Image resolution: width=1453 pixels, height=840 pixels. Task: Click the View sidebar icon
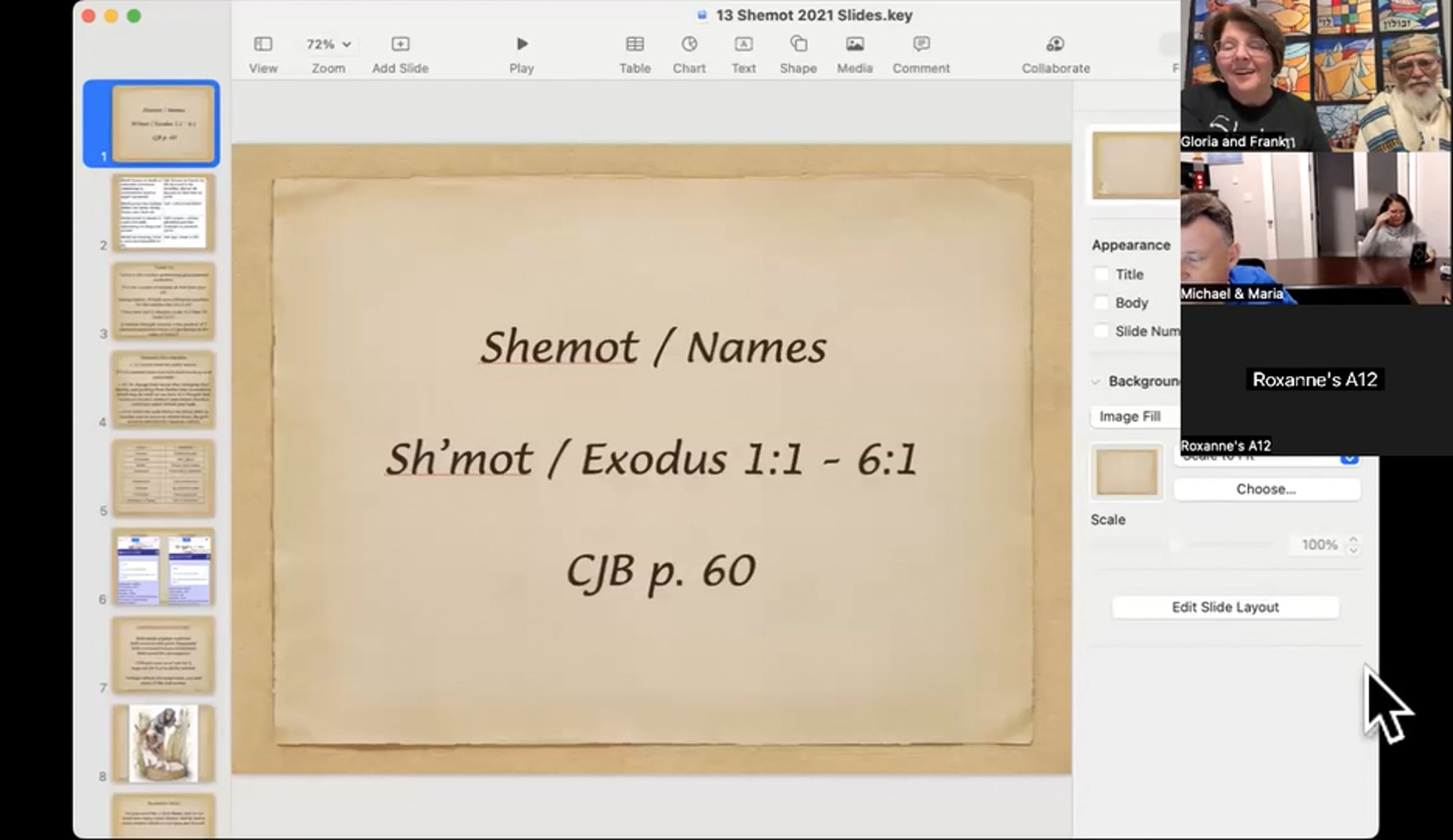point(263,44)
